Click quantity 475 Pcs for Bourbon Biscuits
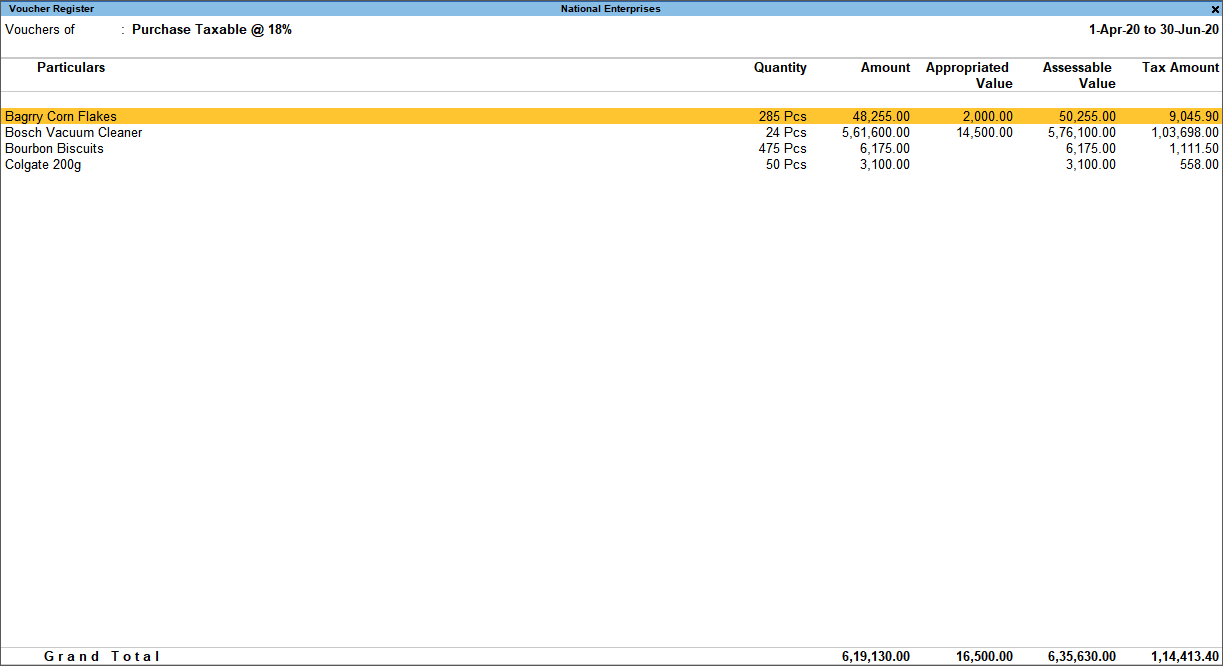 point(782,148)
